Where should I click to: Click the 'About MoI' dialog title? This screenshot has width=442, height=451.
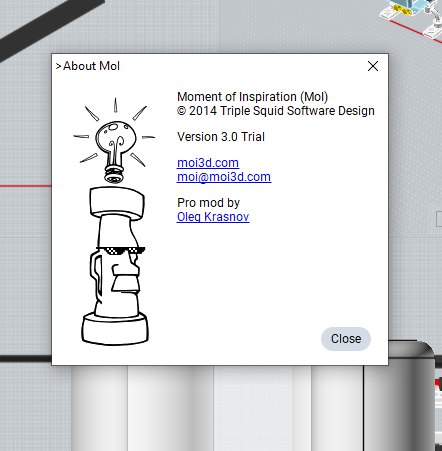91,66
